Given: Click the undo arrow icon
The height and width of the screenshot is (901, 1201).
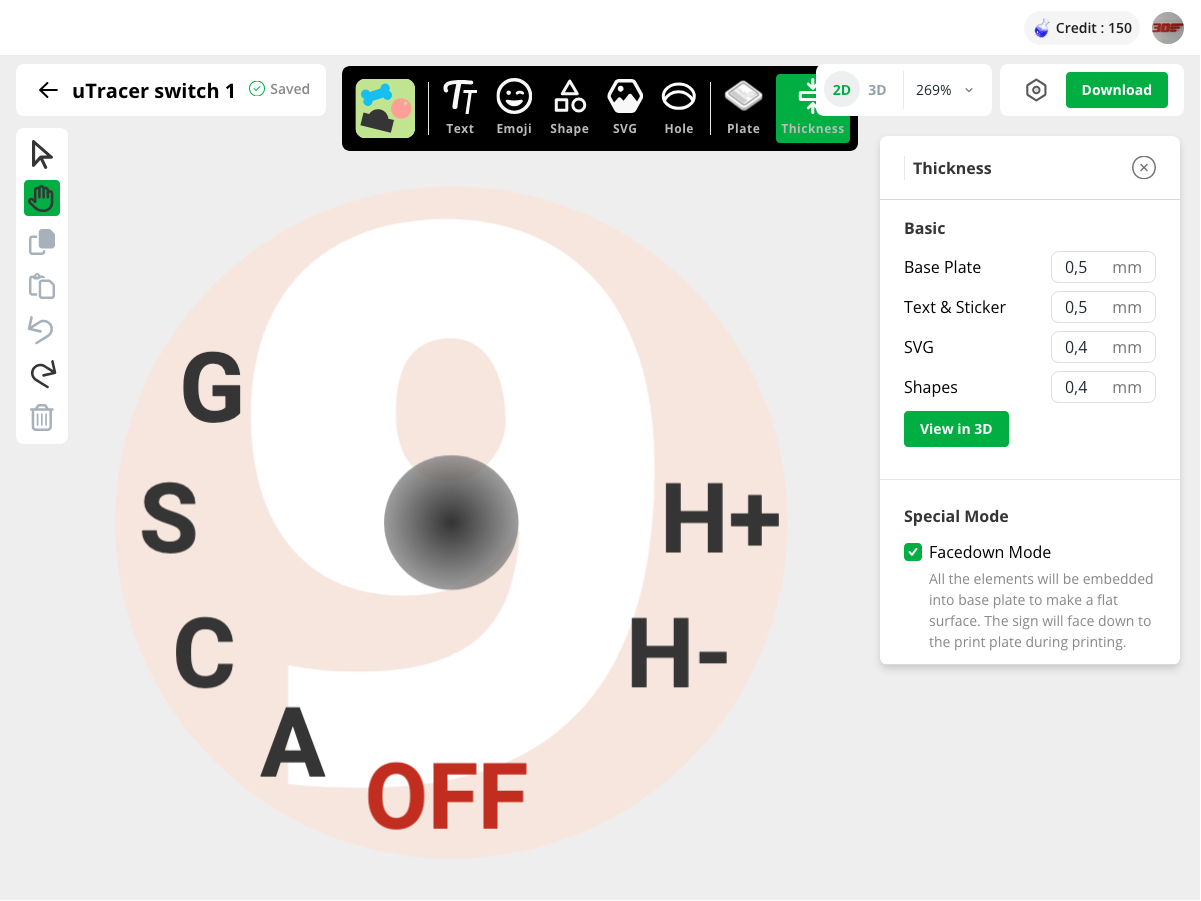Looking at the screenshot, I should coord(42,330).
